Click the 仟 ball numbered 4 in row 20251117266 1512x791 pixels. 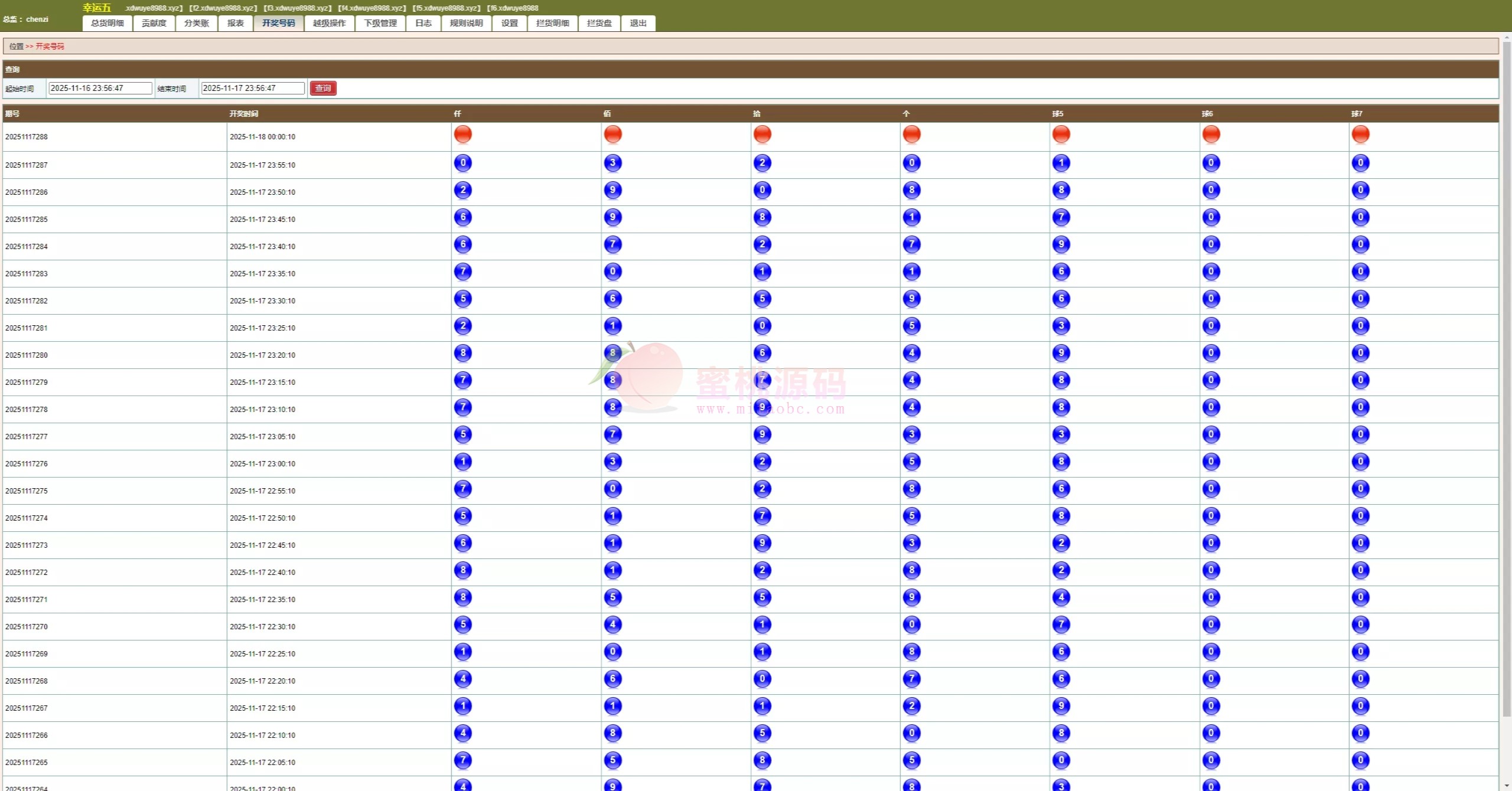click(462, 733)
